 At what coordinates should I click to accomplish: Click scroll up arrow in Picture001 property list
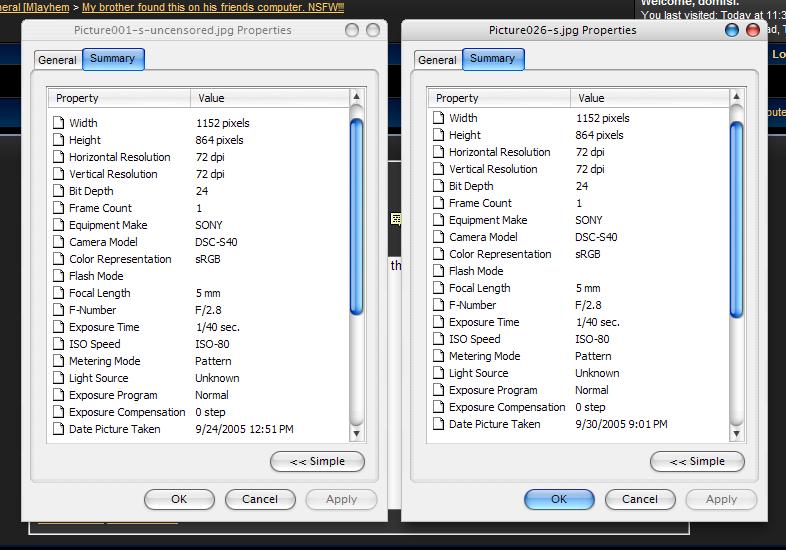pos(356,96)
